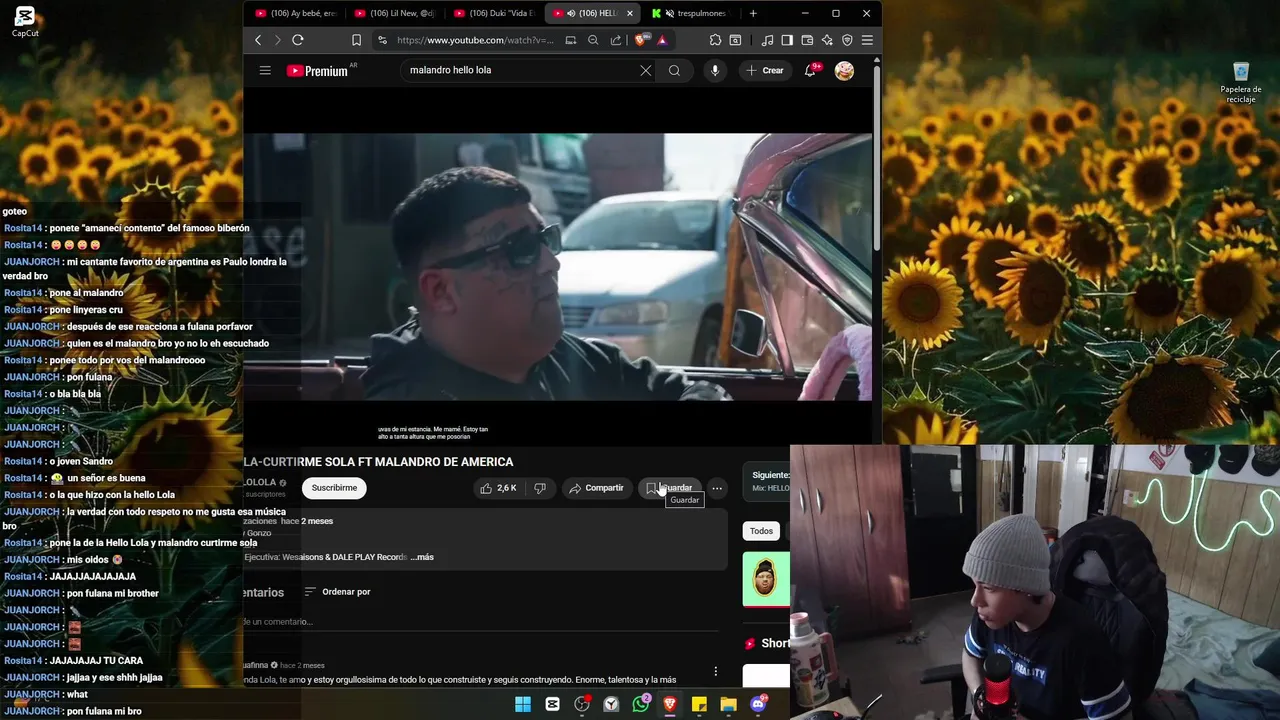Go back in browser history

(258, 40)
